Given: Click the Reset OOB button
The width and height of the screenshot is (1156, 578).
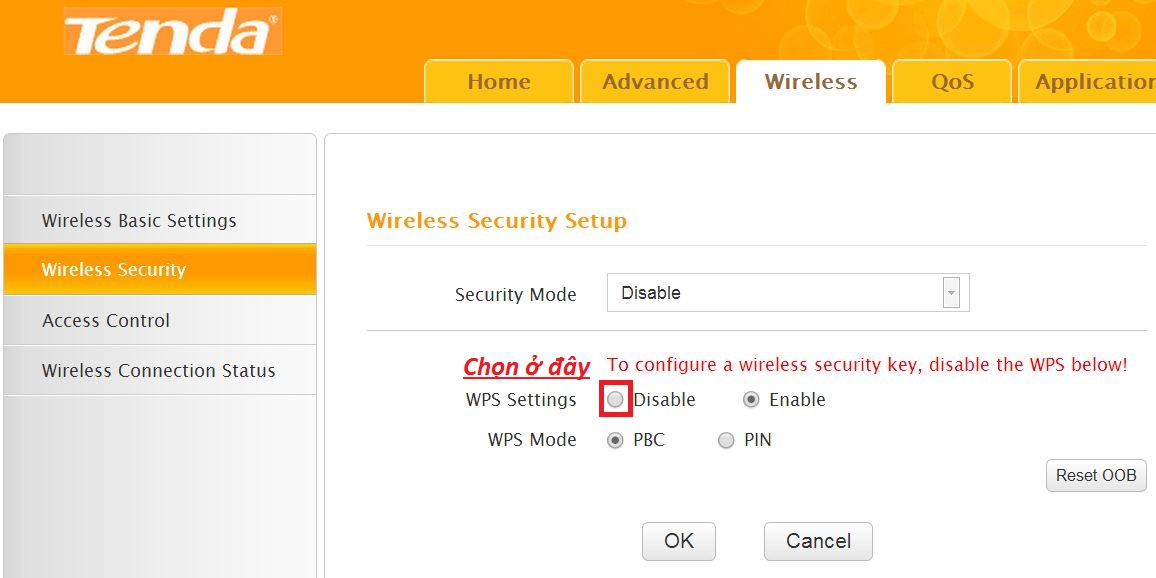Looking at the screenshot, I should coord(1096,476).
